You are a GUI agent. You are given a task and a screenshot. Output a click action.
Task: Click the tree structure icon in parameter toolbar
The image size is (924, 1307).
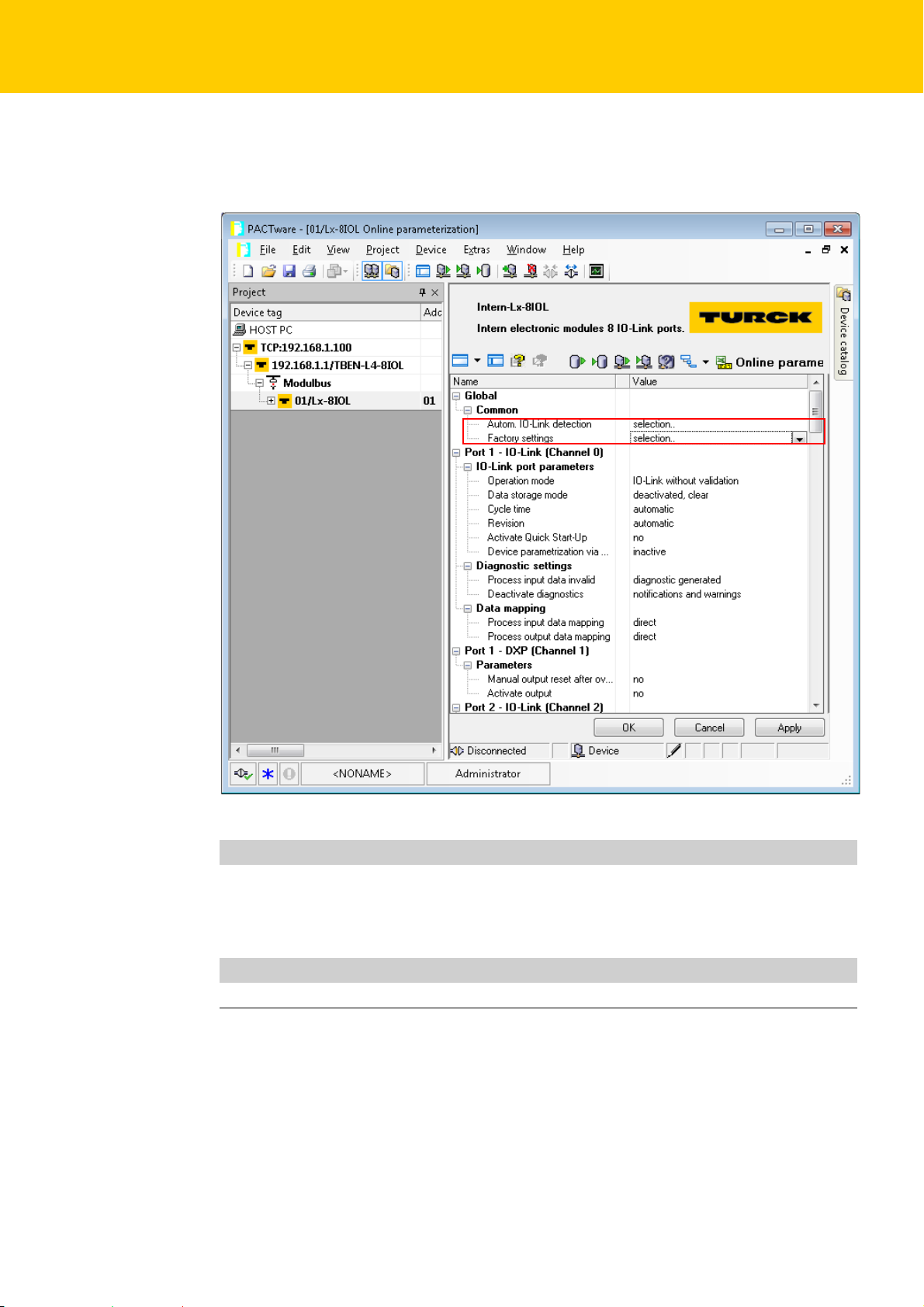point(688,361)
